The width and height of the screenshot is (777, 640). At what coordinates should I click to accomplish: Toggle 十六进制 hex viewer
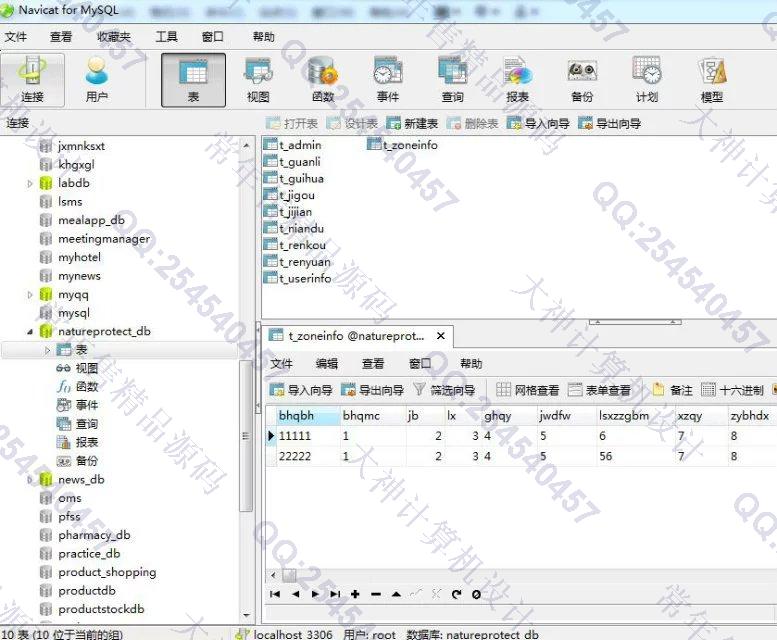tap(732, 390)
